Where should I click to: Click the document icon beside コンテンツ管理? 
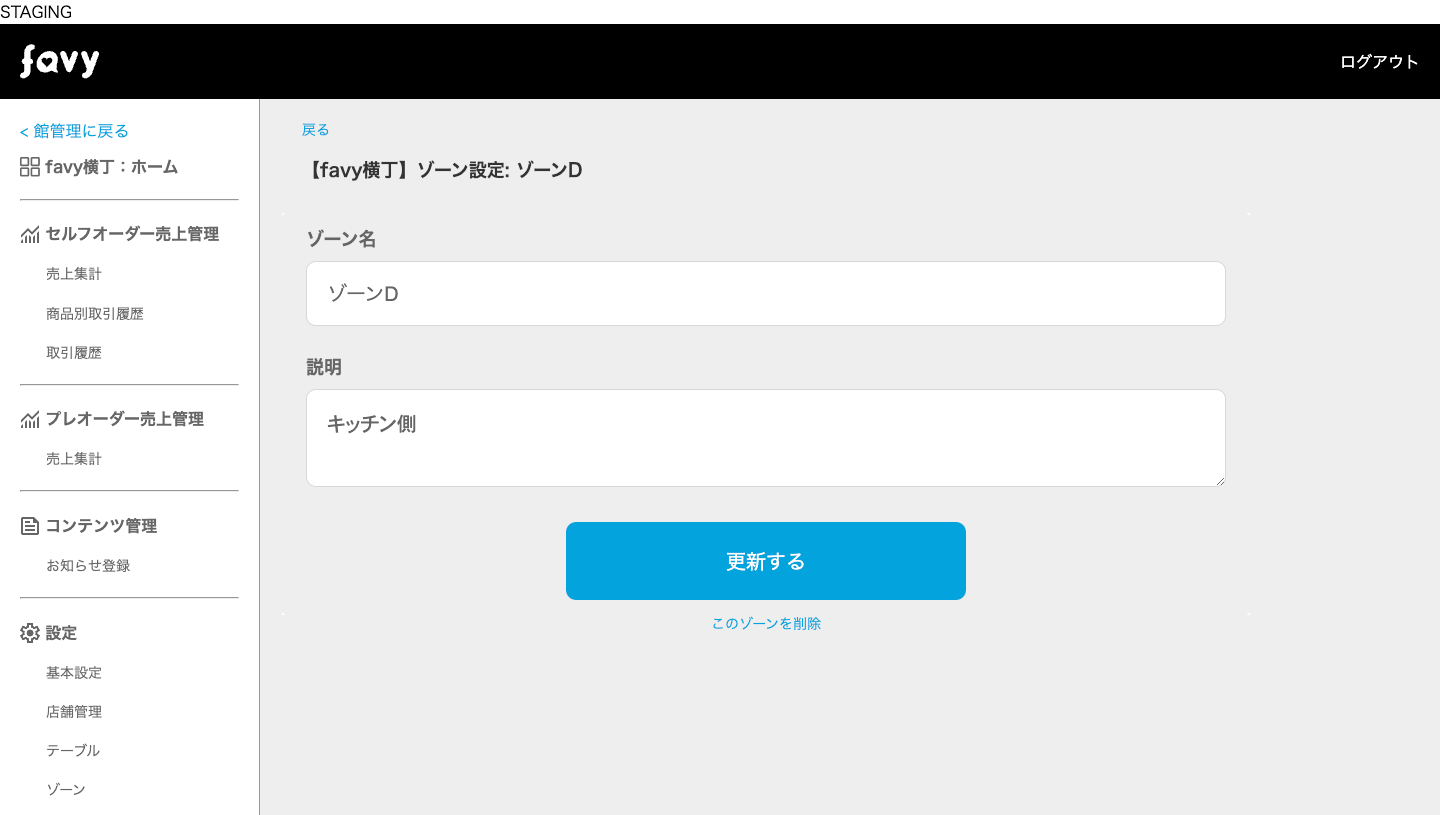(x=30, y=526)
